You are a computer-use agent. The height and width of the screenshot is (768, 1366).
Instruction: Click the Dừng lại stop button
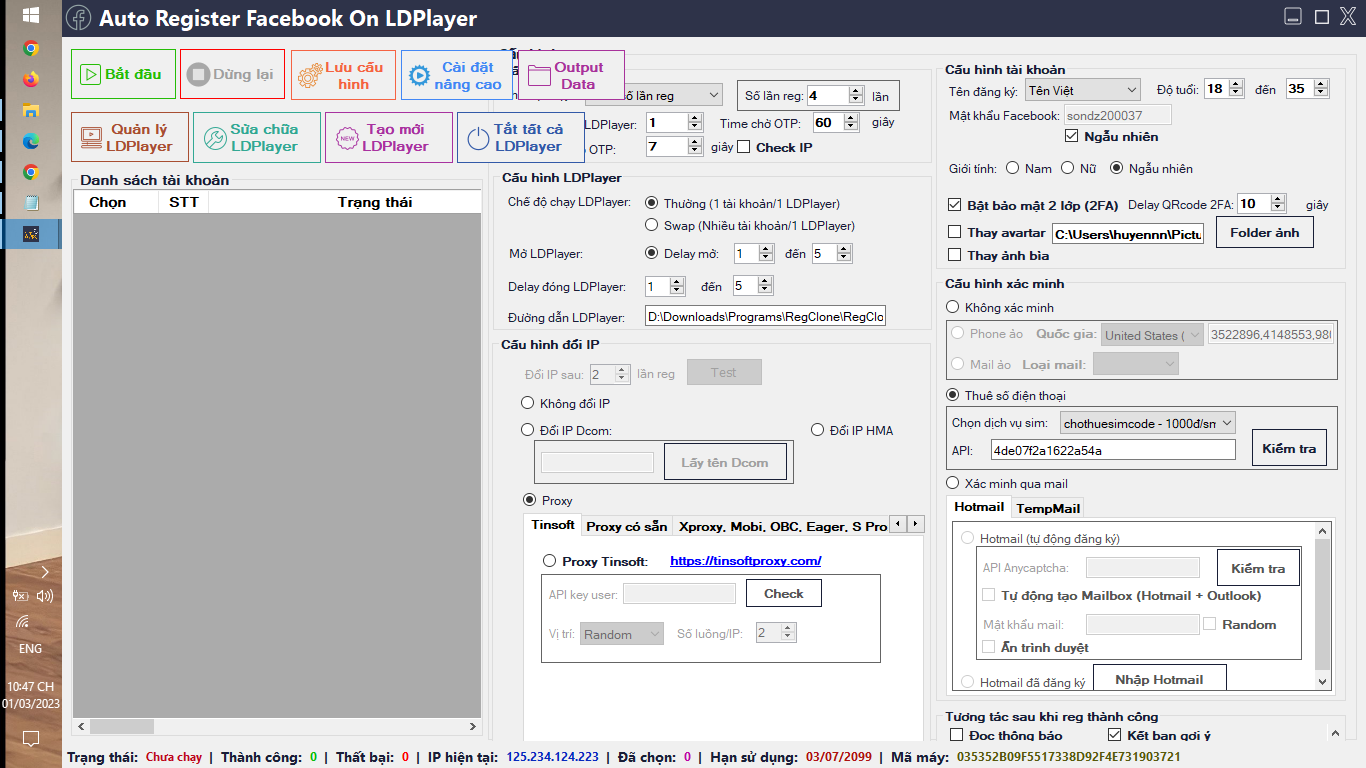coord(232,74)
